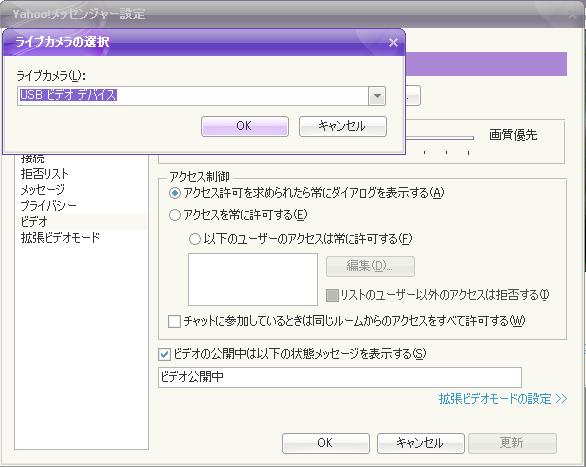Click the ビデオ公開中 status message field
The width and height of the screenshot is (586, 467).
point(340,377)
